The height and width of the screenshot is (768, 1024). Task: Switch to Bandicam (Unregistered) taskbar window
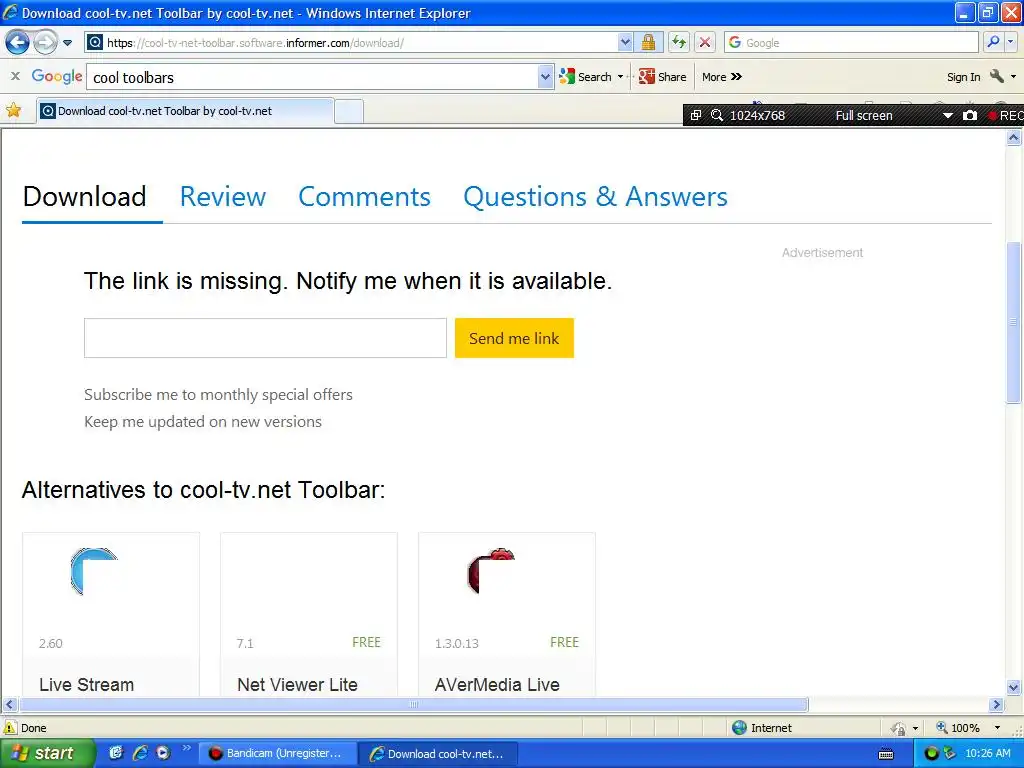[x=276, y=754]
